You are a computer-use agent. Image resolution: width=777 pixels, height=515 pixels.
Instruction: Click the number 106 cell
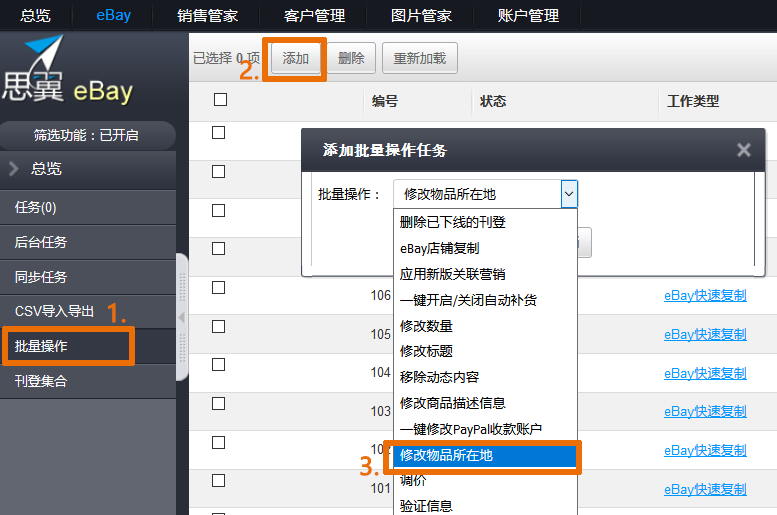(381, 295)
